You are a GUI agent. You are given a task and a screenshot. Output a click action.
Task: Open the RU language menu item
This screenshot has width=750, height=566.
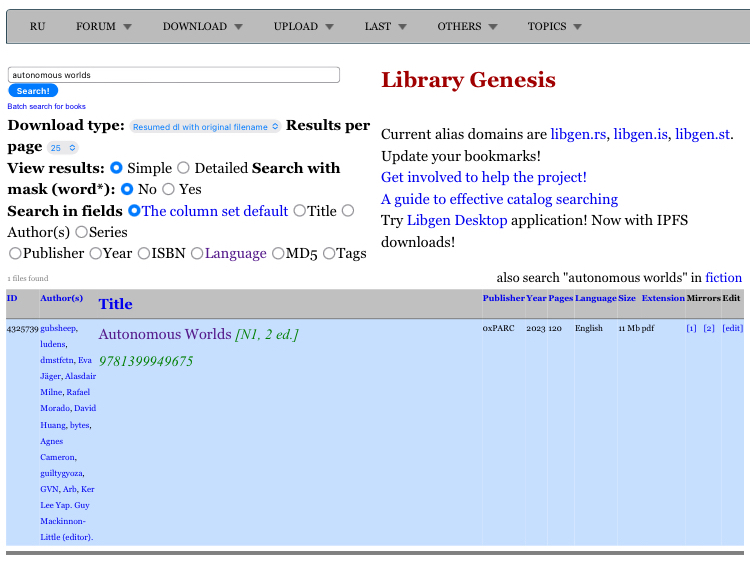click(37, 26)
